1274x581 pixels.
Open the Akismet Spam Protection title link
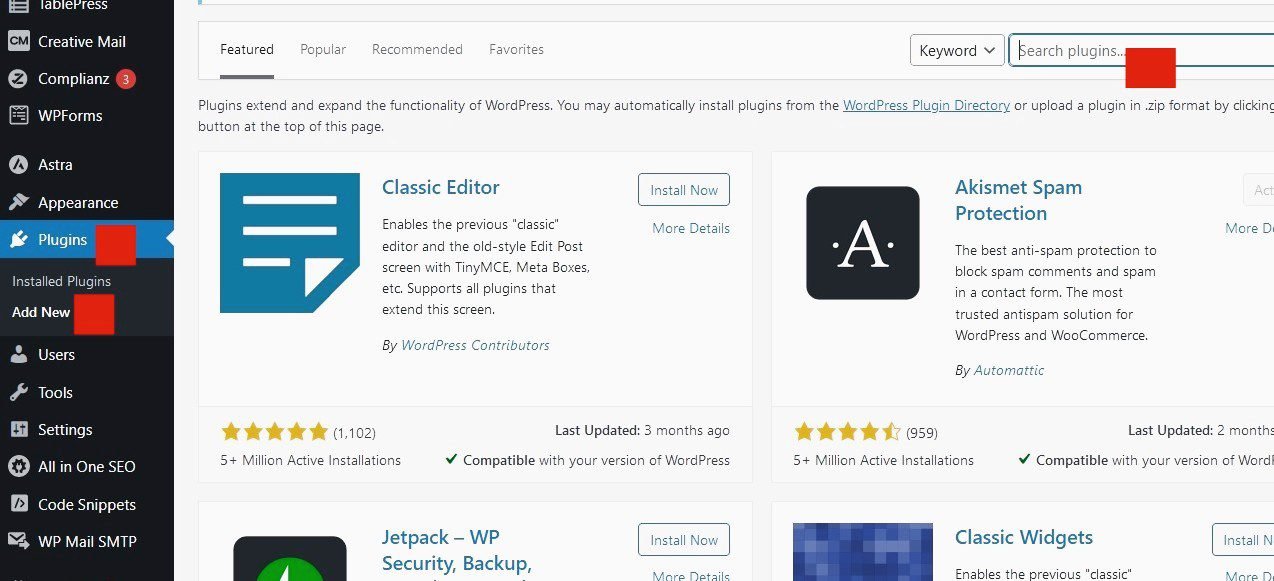1018,200
